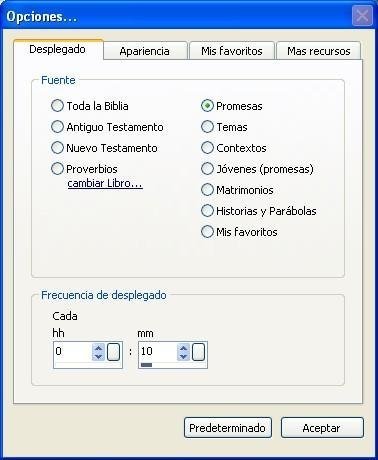Click the Predeterminado button
Screen dimensions: 378x460
[x=228, y=428]
